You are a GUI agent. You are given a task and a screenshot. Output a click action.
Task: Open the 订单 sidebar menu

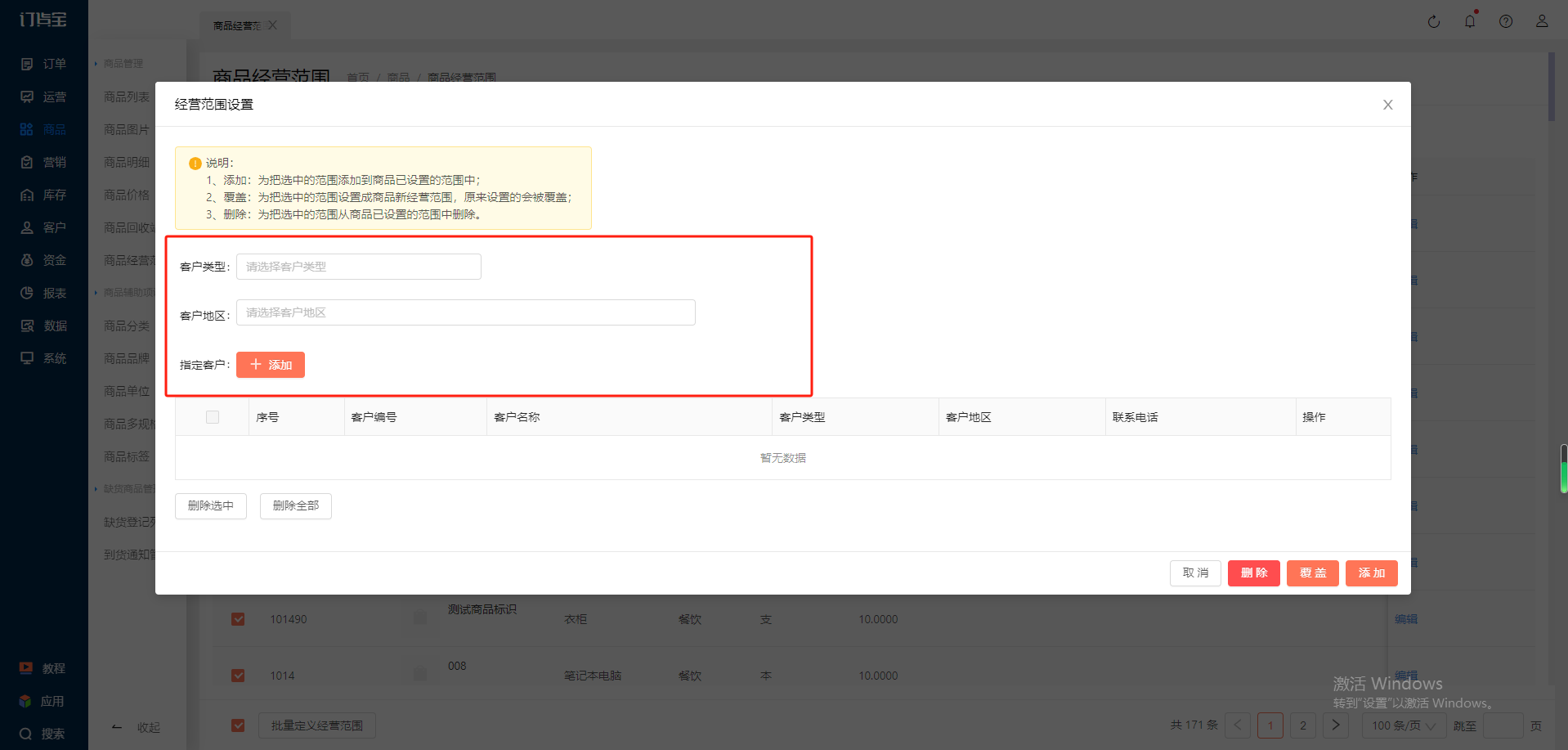pyautogui.click(x=44, y=64)
